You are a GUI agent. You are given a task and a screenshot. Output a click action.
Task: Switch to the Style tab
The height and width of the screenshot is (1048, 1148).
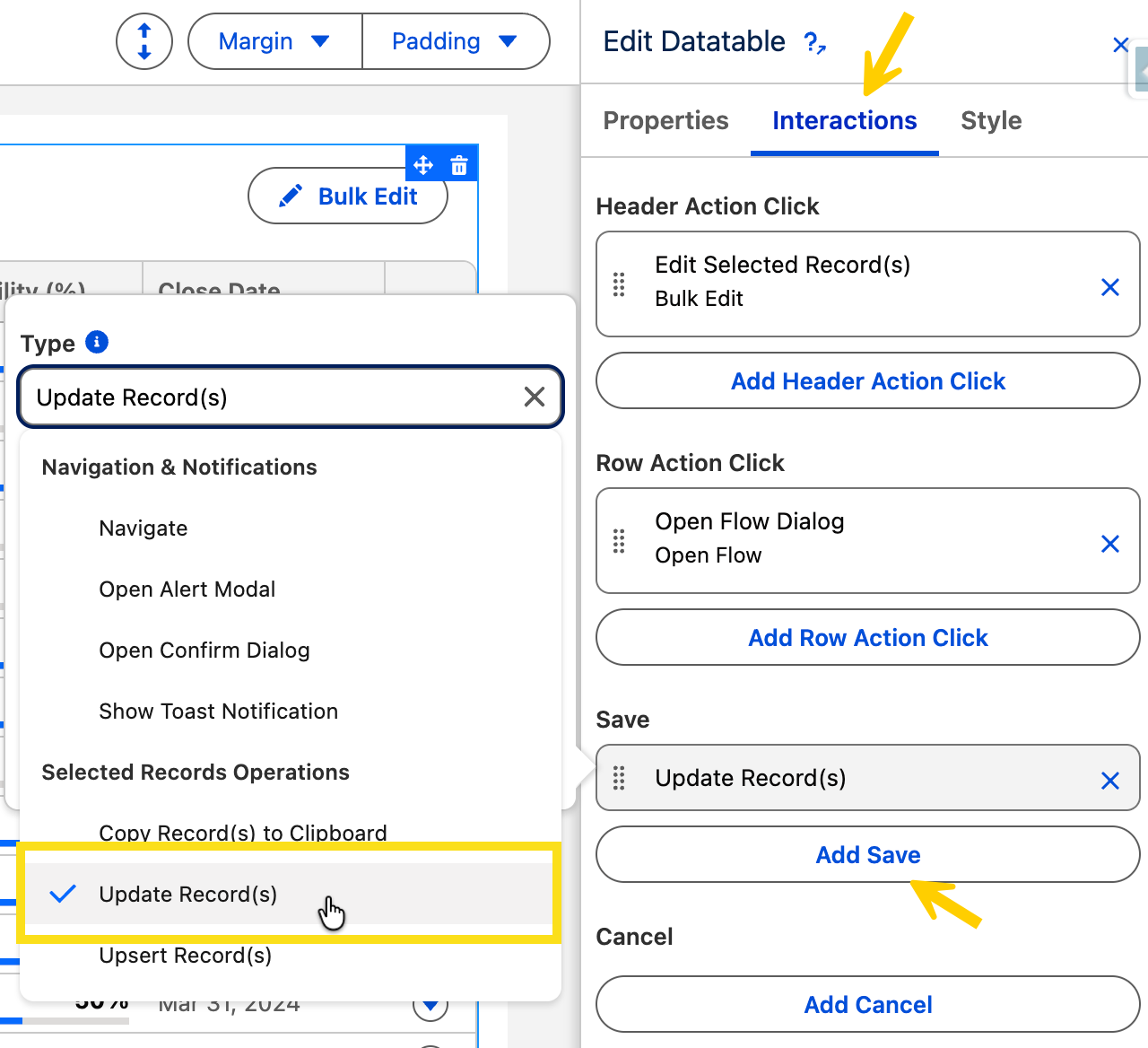point(991,120)
